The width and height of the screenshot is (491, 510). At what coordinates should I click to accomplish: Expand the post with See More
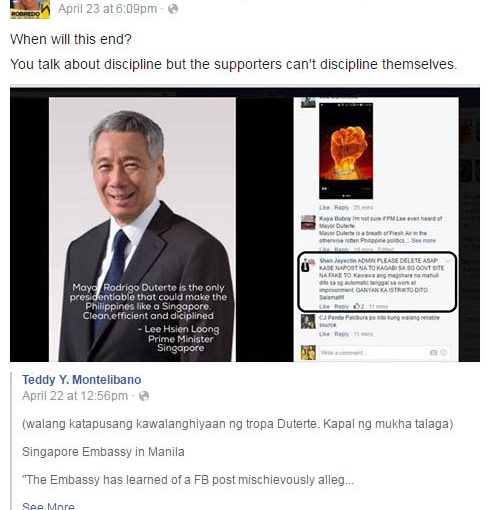(x=48, y=506)
